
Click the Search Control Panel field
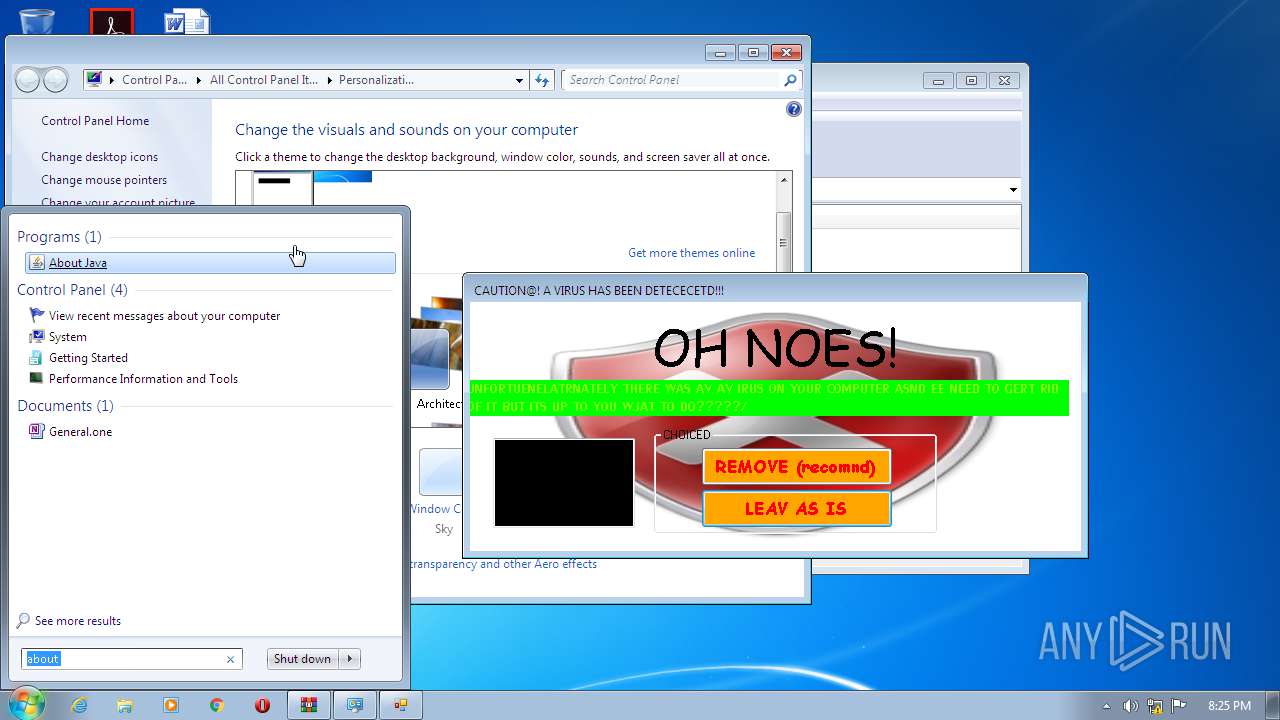672,80
